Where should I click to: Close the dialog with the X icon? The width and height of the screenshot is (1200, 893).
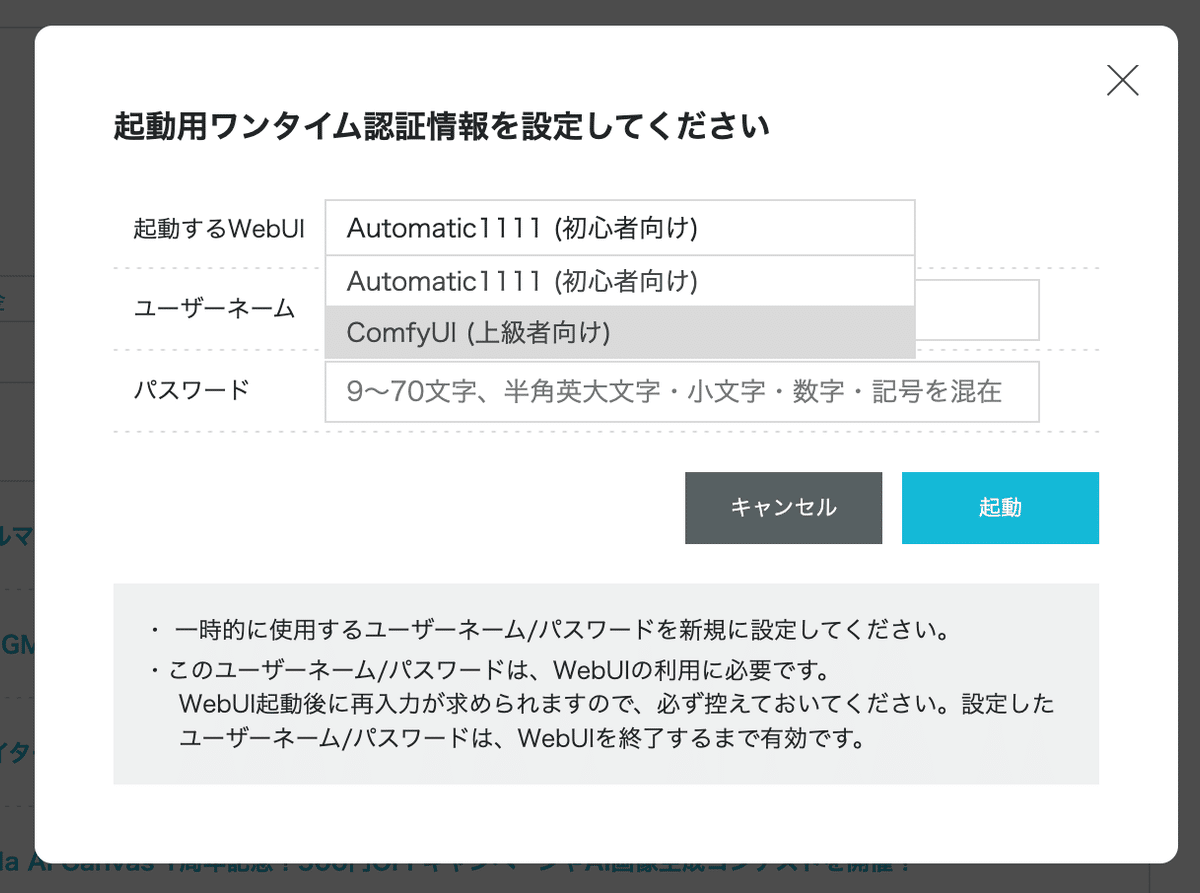tap(1122, 80)
